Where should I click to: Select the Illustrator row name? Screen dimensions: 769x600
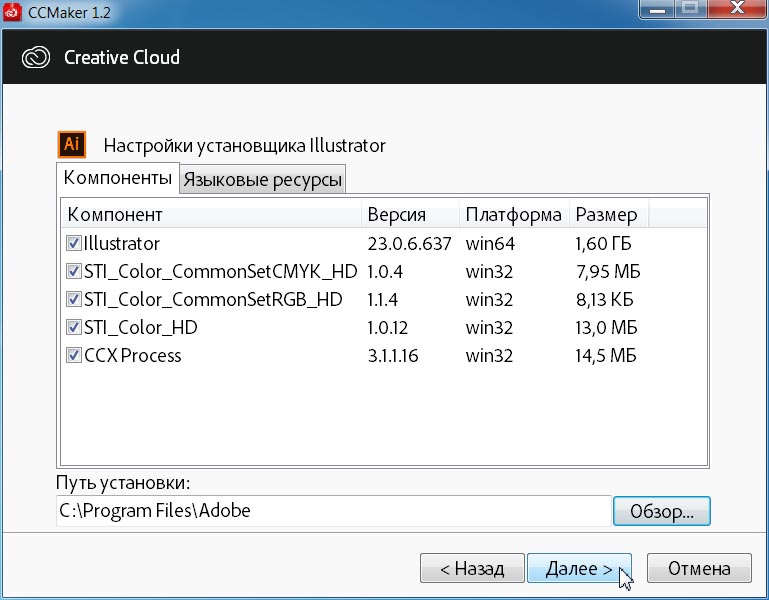pyautogui.click(x=122, y=243)
